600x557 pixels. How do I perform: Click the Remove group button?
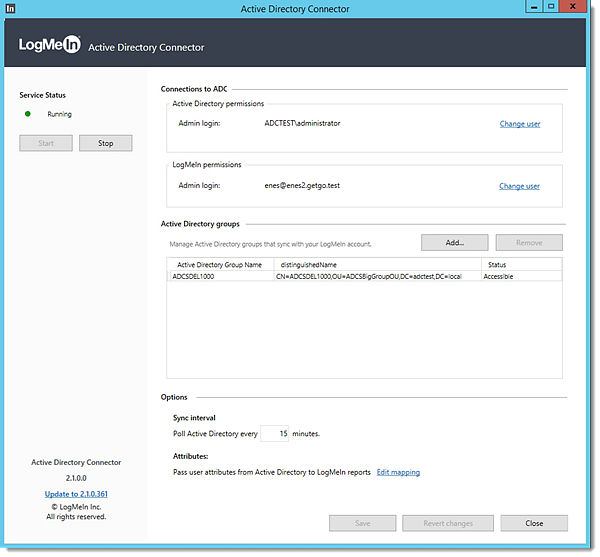[x=529, y=243]
